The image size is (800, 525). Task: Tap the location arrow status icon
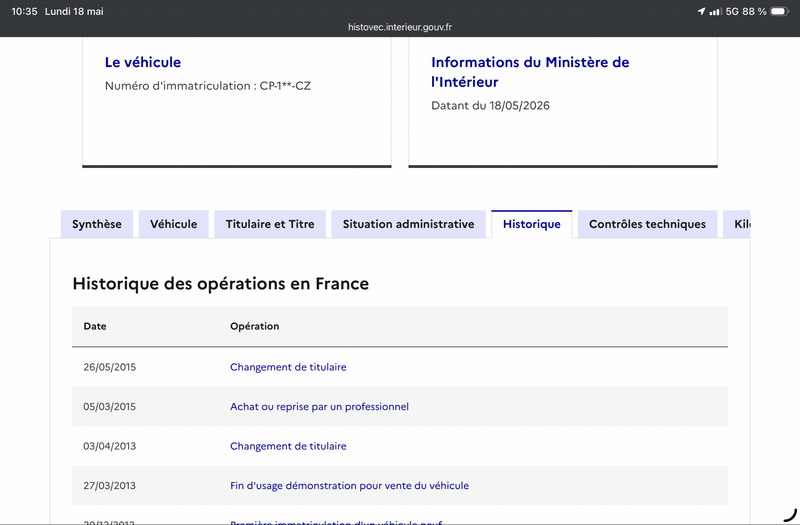[x=702, y=11]
